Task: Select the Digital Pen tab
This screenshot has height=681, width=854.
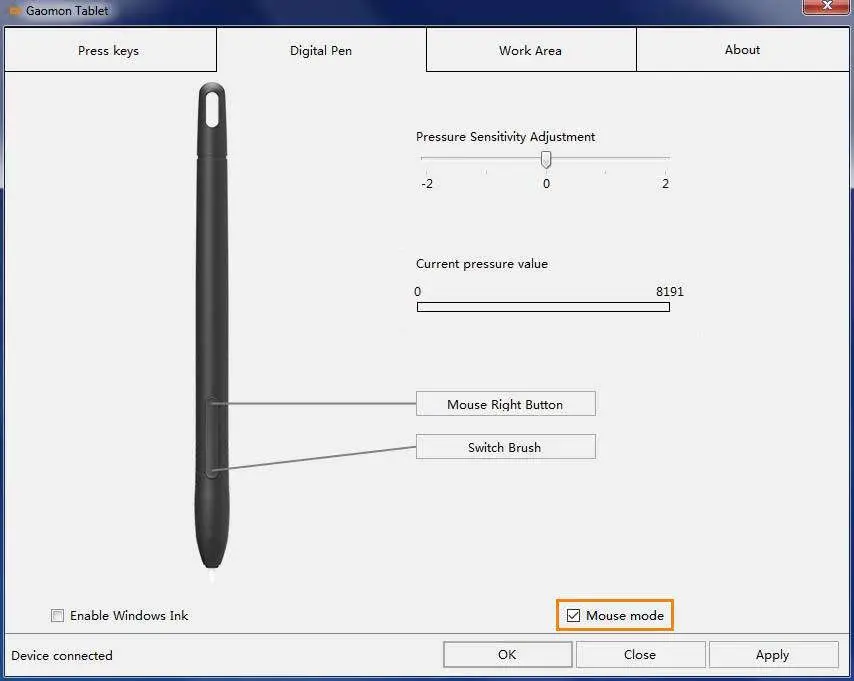Action: (x=321, y=50)
